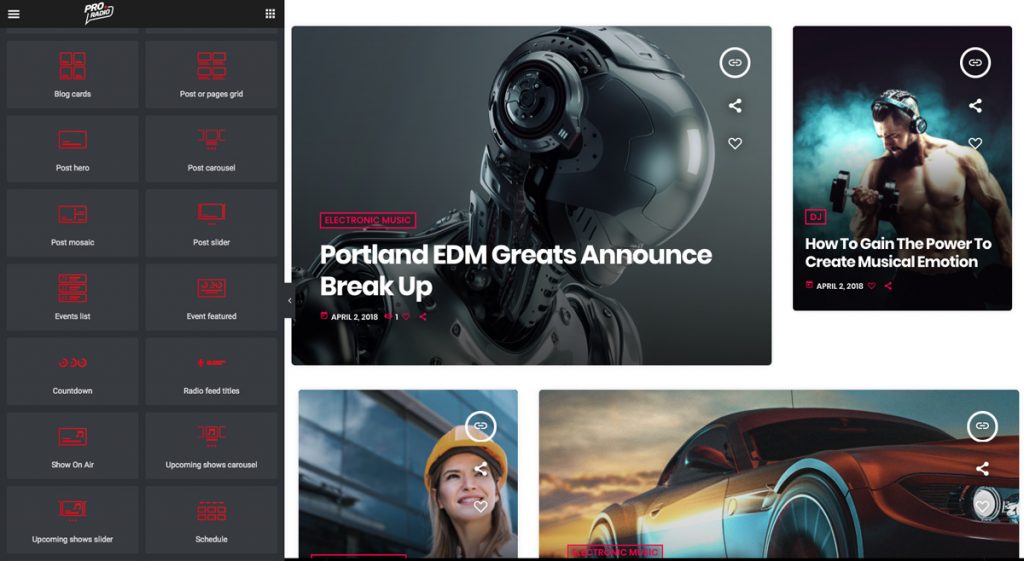
Task: Select the Events list widget
Action: click(72, 297)
